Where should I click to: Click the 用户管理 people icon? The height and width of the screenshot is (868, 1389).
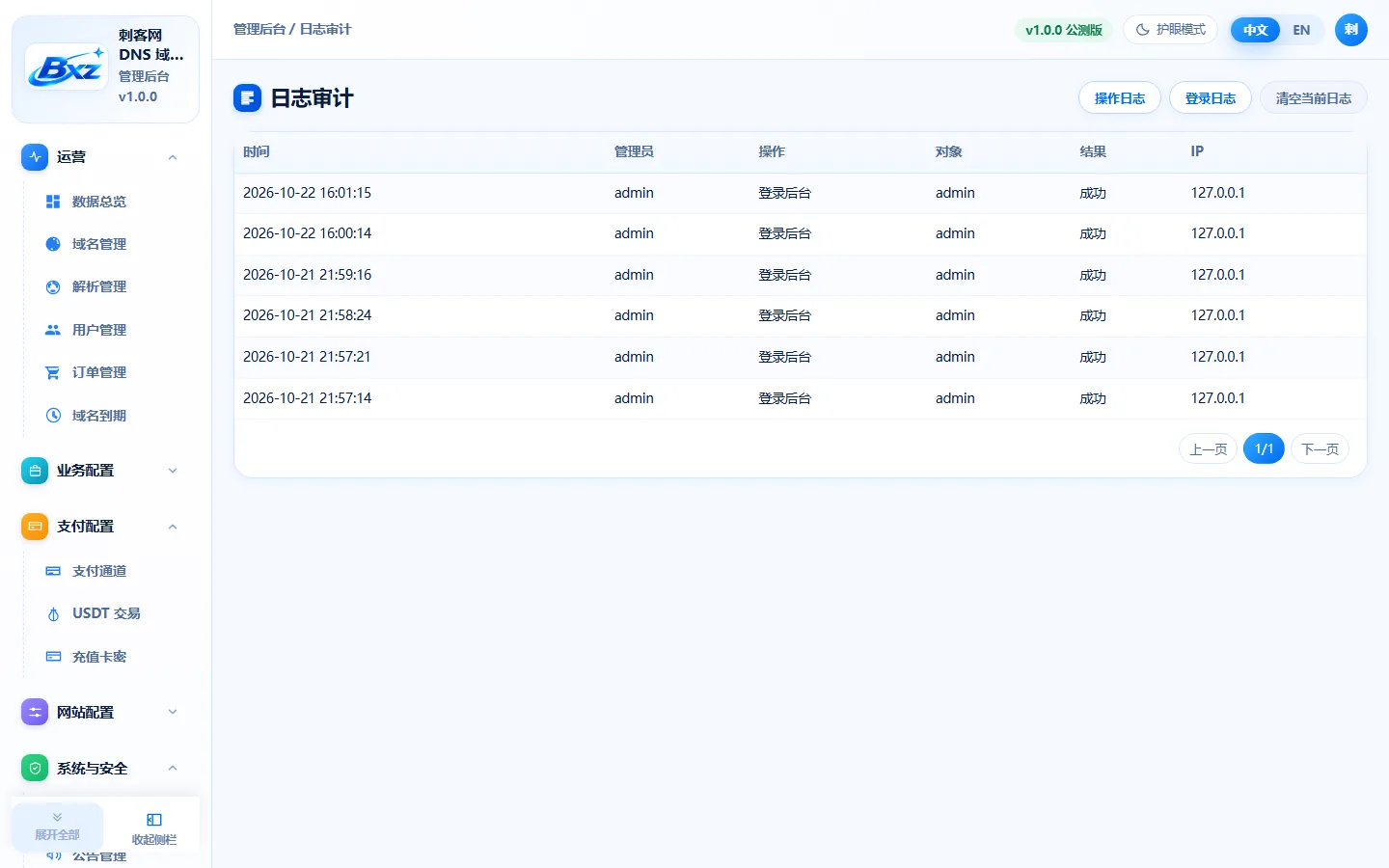[53, 330]
